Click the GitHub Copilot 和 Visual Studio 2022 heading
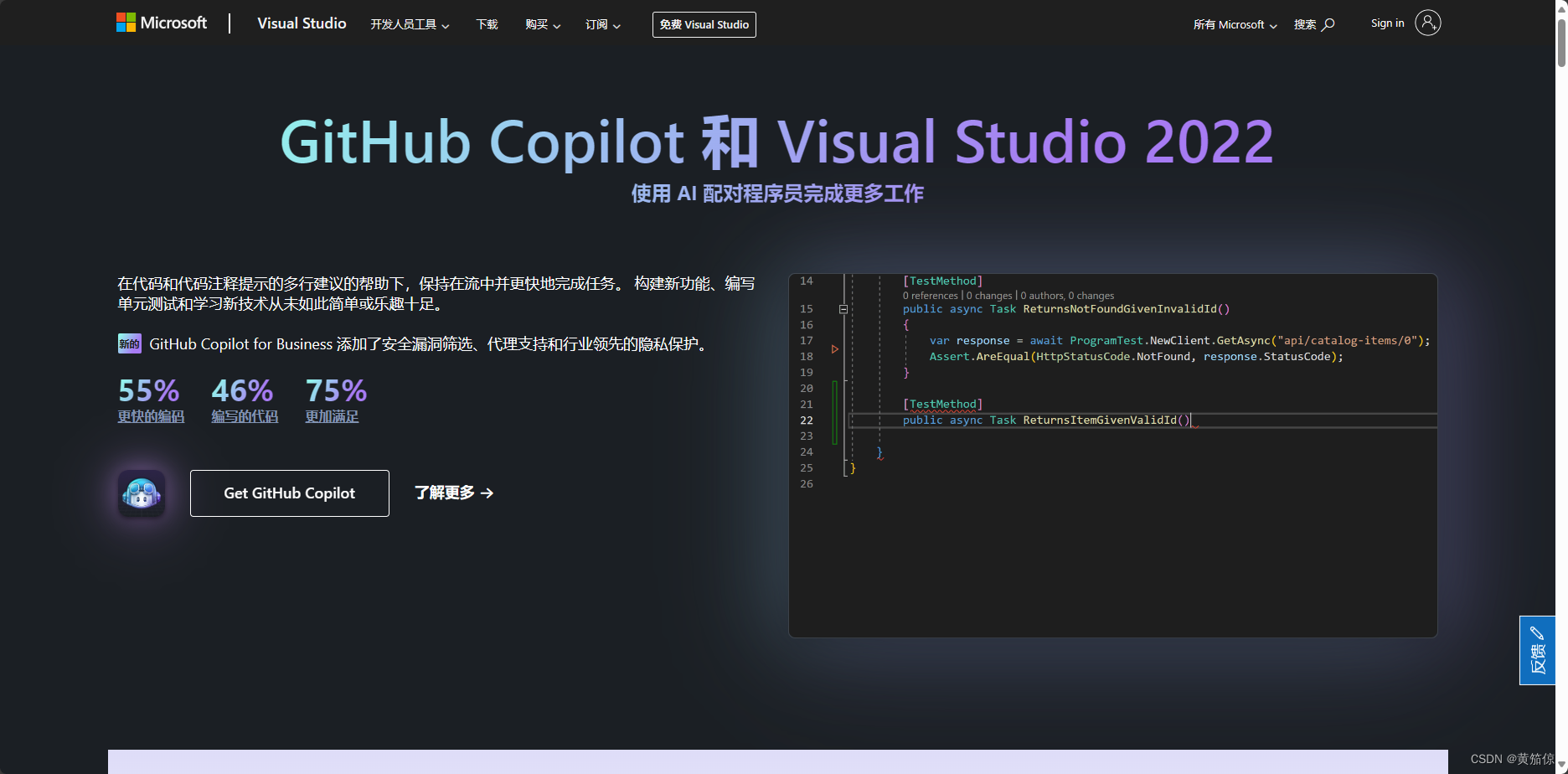 click(777, 142)
